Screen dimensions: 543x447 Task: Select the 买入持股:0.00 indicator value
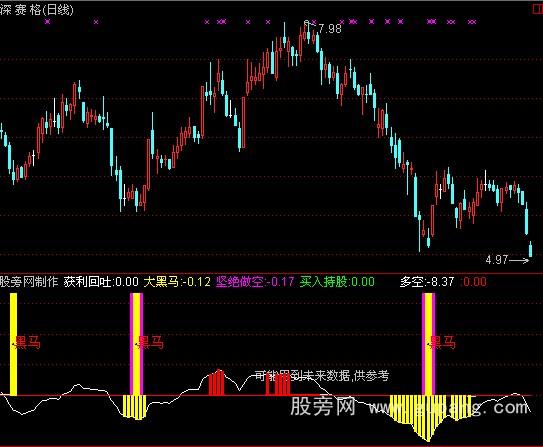pos(337,282)
